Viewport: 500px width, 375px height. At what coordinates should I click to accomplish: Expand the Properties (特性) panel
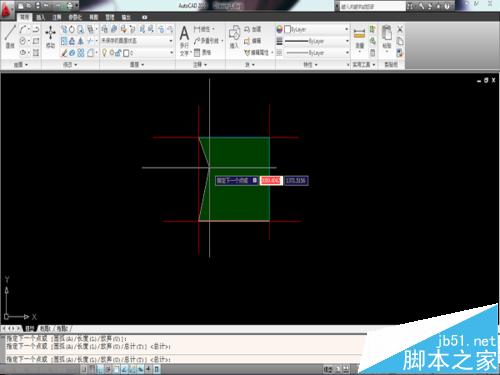click(x=310, y=64)
